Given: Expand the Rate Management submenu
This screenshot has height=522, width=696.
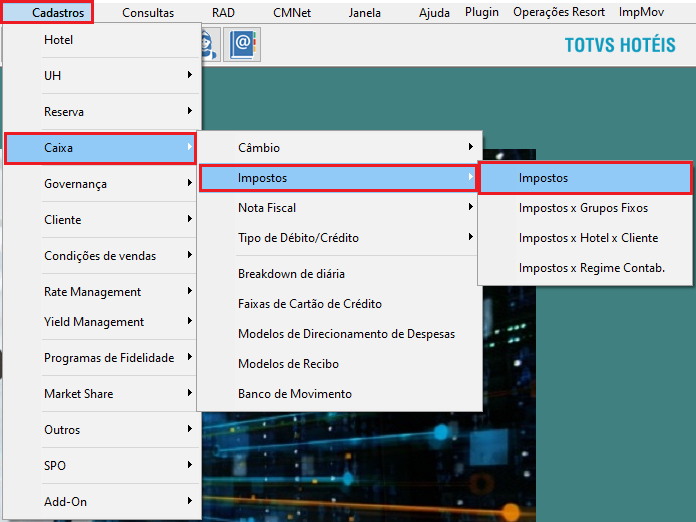Looking at the screenshot, I should pos(101,292).
